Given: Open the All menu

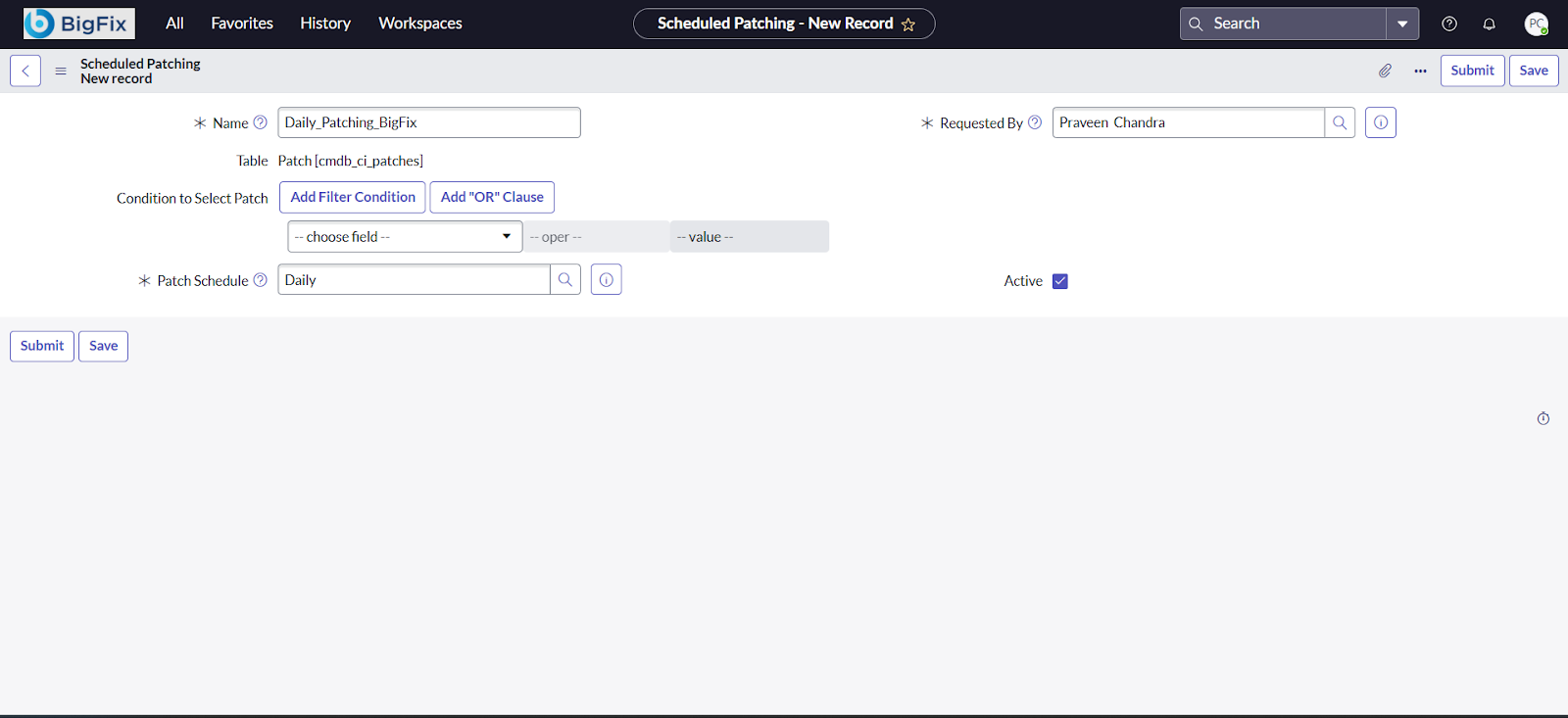Looking at the screenshot, I should tap(174, 24).
